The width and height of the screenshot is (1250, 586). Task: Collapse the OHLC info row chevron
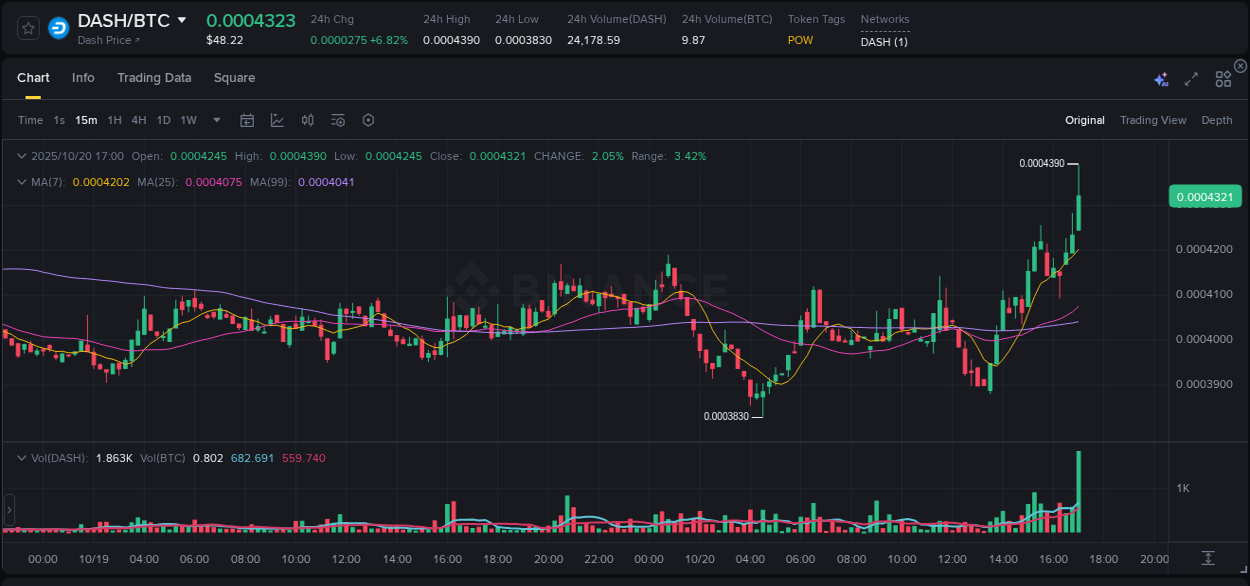tap(22, 156)
